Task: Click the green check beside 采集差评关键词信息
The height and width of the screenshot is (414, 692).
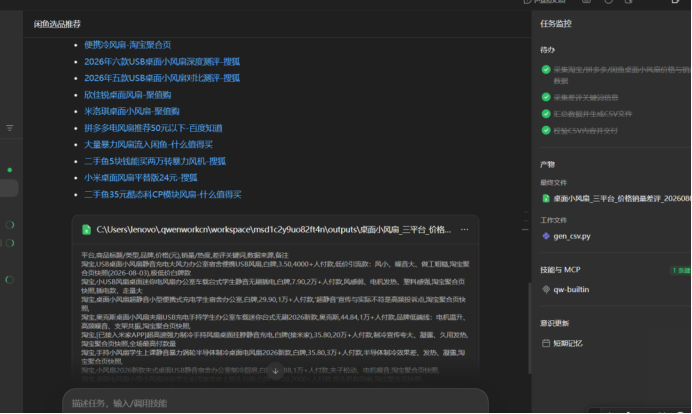Action: [546, 97]
